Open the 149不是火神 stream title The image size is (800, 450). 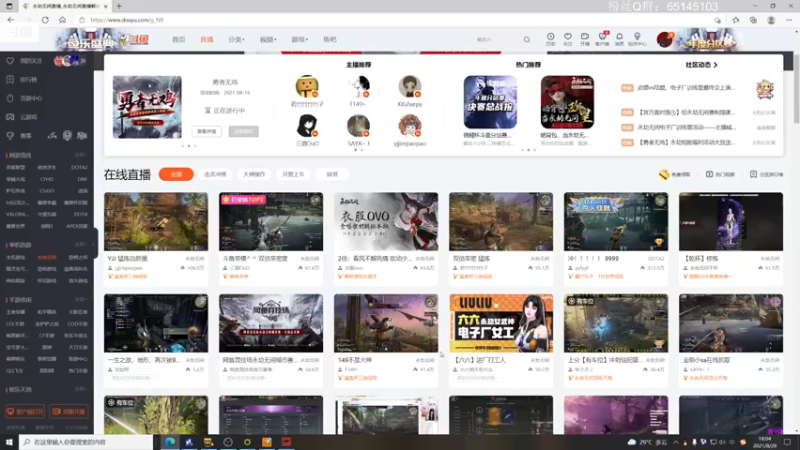355,360
